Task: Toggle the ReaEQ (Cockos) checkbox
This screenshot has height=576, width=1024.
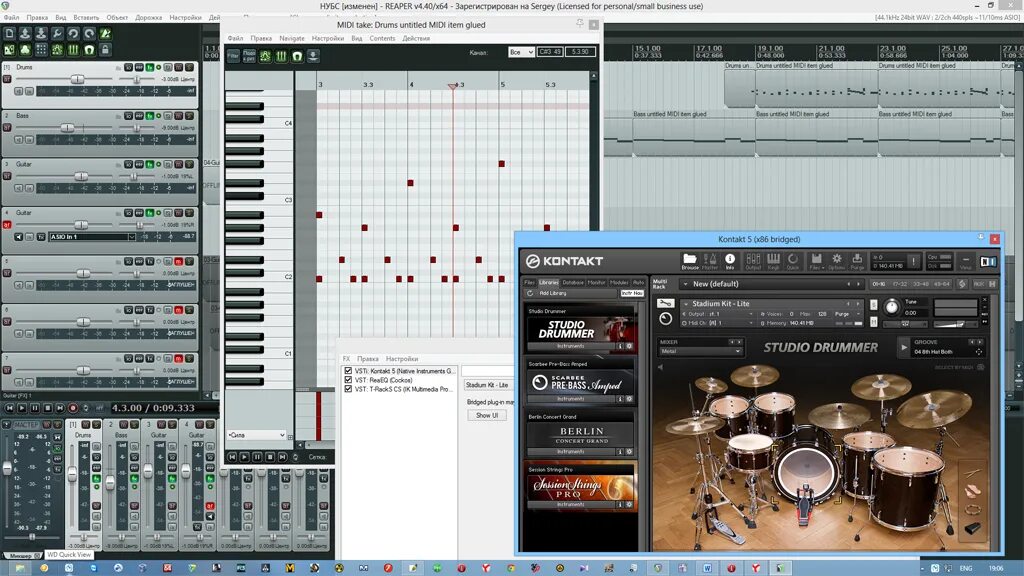Action: [x=348, y=379]
